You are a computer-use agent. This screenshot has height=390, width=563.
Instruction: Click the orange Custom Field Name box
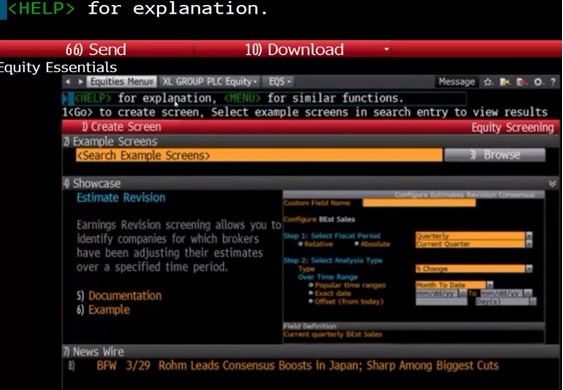[419, 203]
